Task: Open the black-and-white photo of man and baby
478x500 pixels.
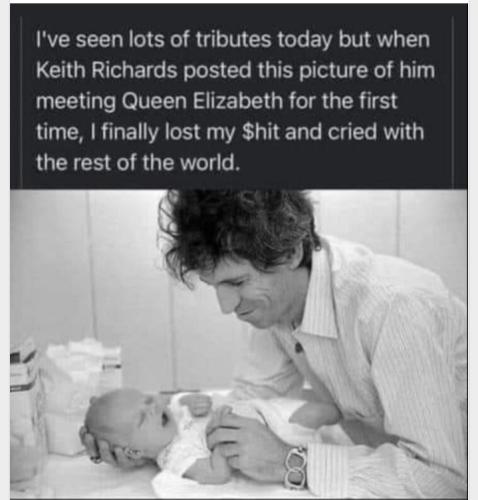Action: click(x=239, y=344)
